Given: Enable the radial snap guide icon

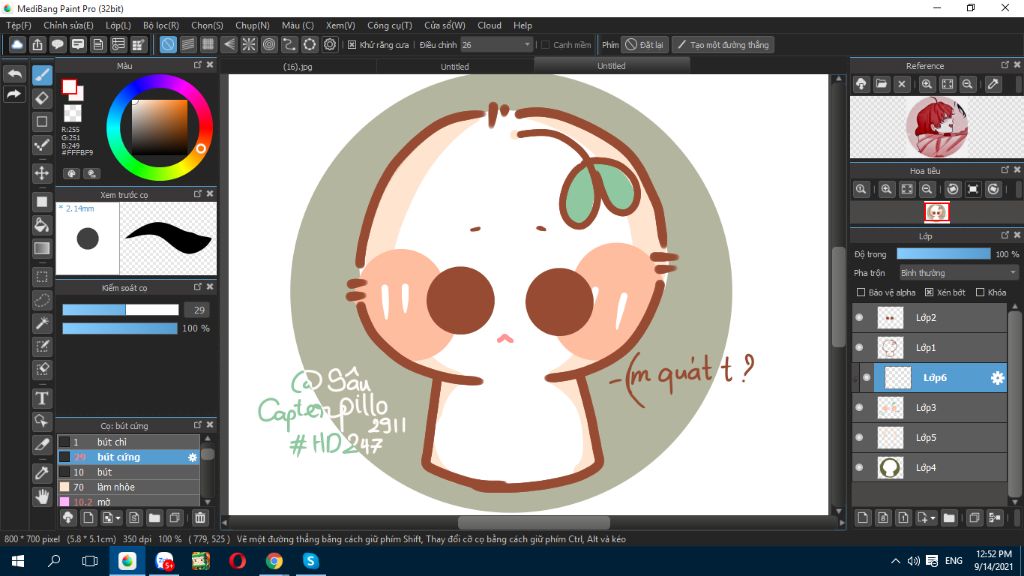Looking at the screenshot, I should [249, 44].
